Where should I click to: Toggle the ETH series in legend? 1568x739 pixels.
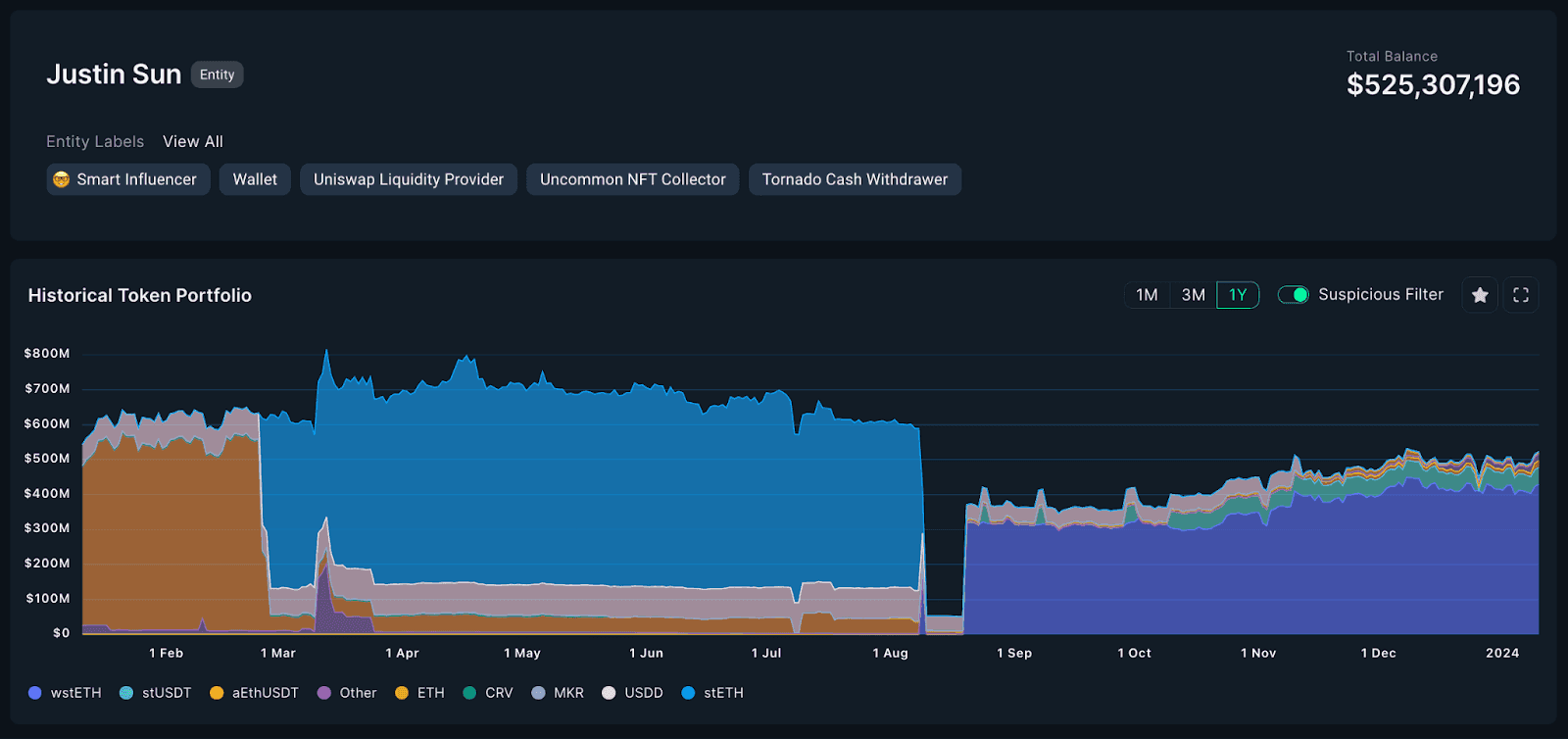(x=419, y=693)
